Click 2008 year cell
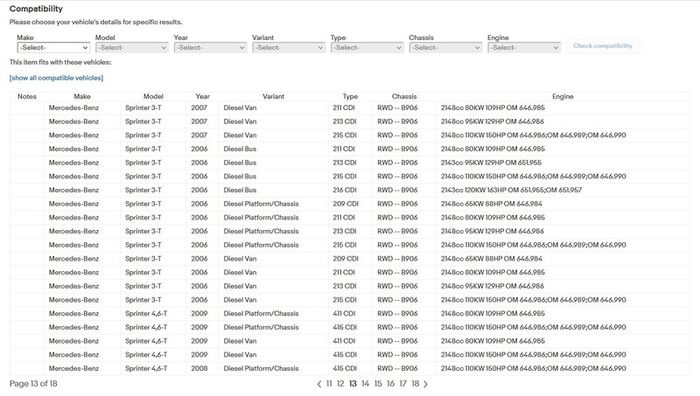The height and width of the screenshot is (396, 700). click(x=200, y=368)
